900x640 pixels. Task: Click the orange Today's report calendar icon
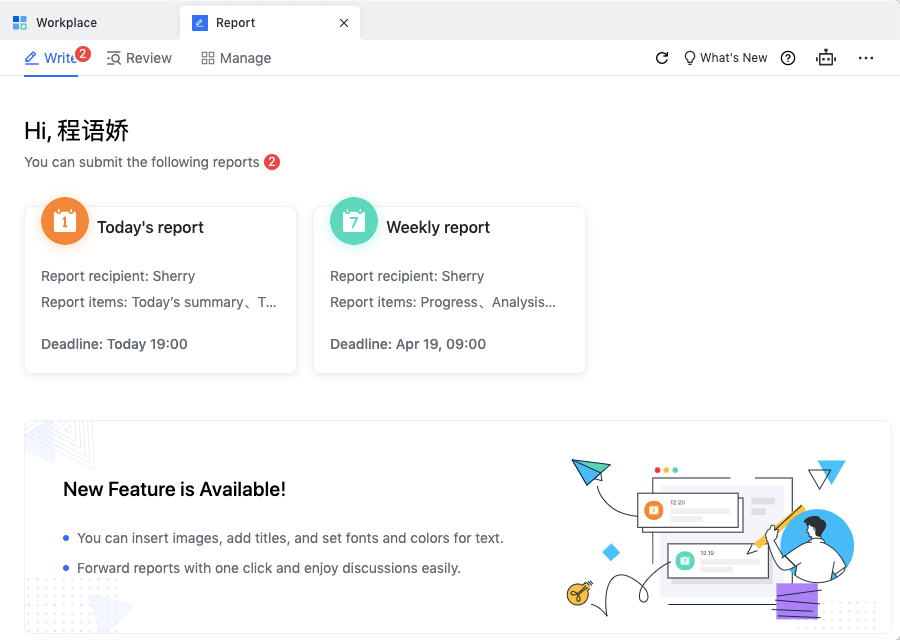point(65,221)
